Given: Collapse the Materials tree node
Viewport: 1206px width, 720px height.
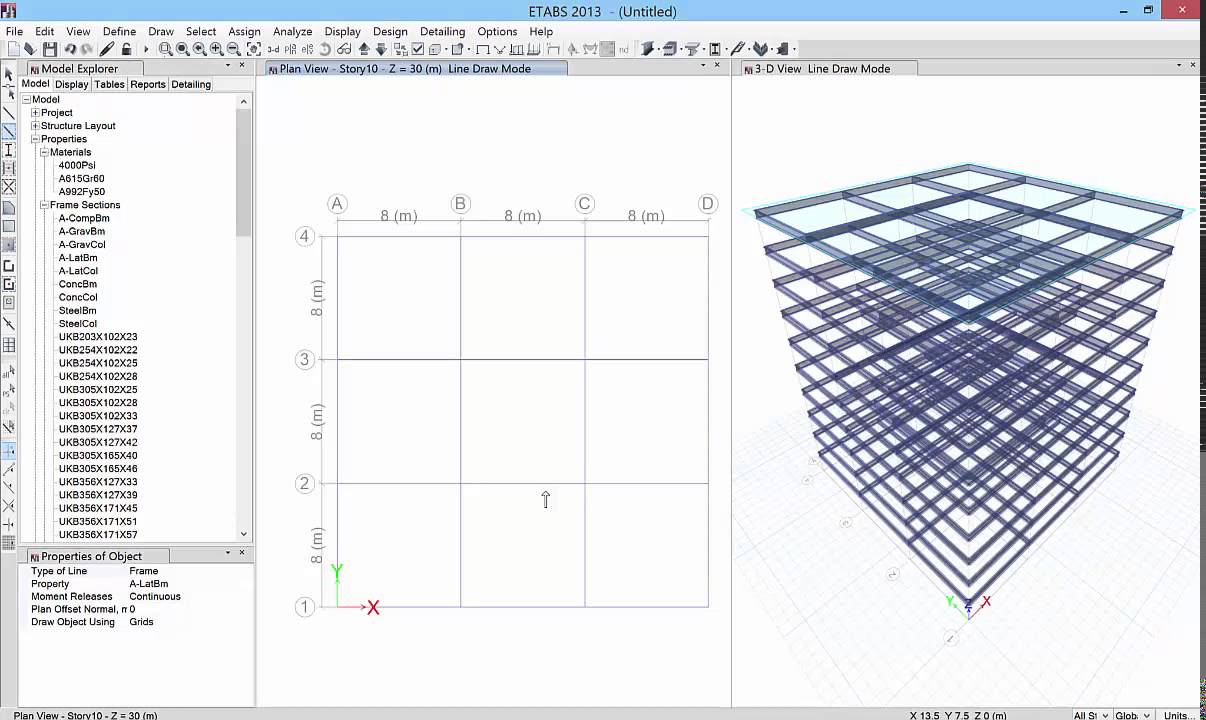Looking at the screenshot, I should [x=44, y=152].
